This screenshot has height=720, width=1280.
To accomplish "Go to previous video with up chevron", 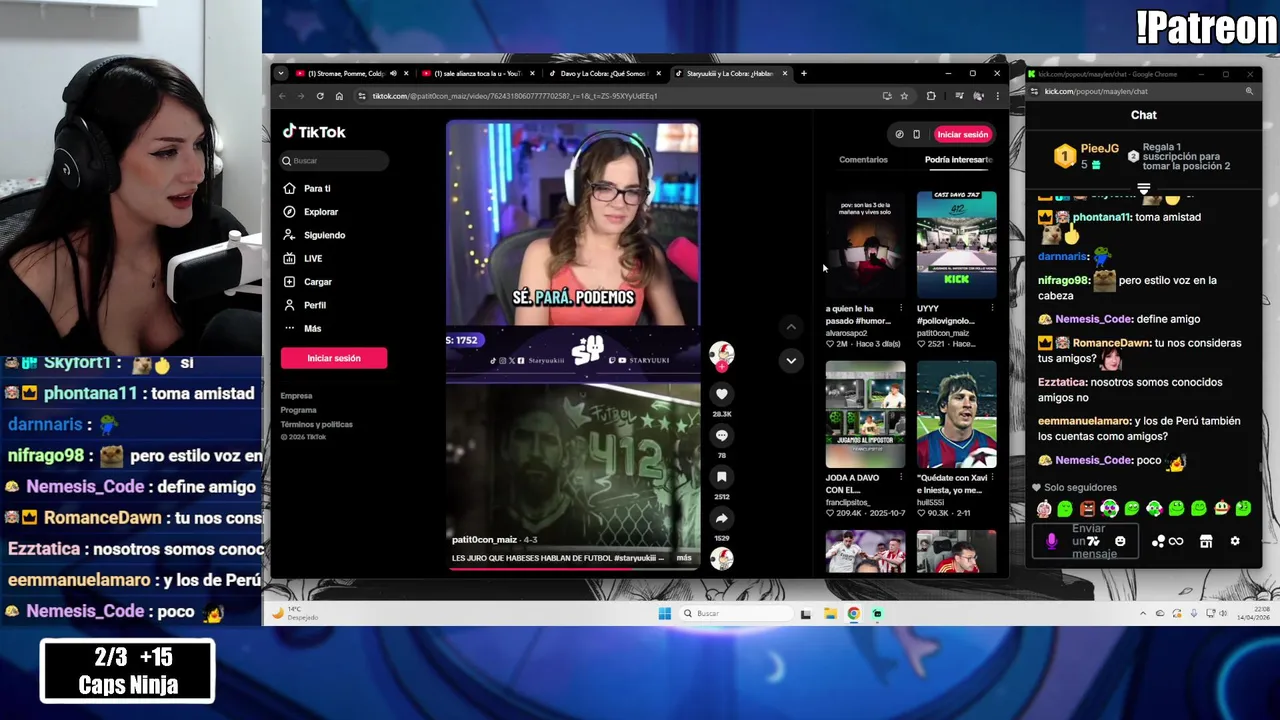I will coord(791,327).
